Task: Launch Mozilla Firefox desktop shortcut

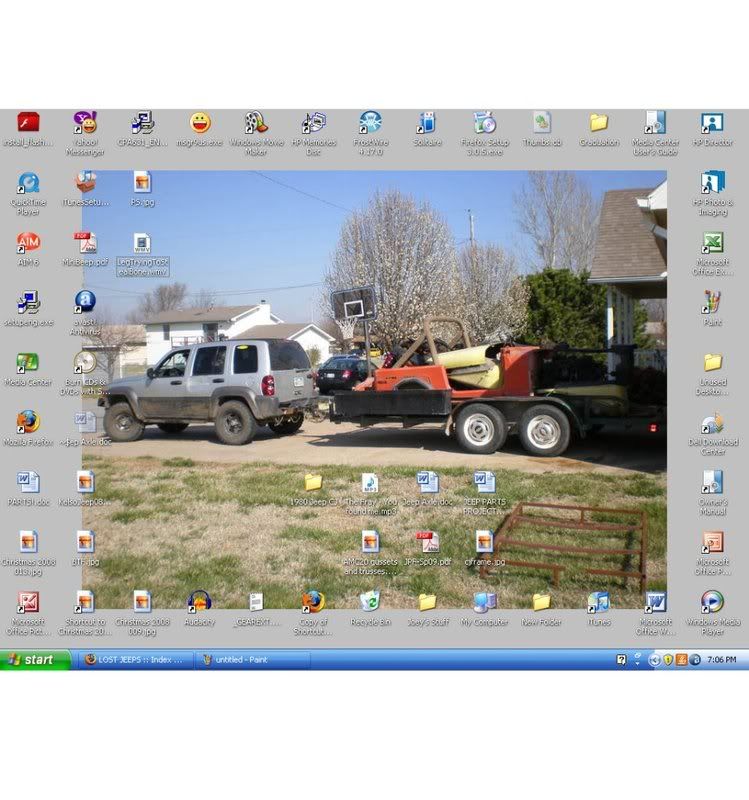Action: [x=28, y=422]
